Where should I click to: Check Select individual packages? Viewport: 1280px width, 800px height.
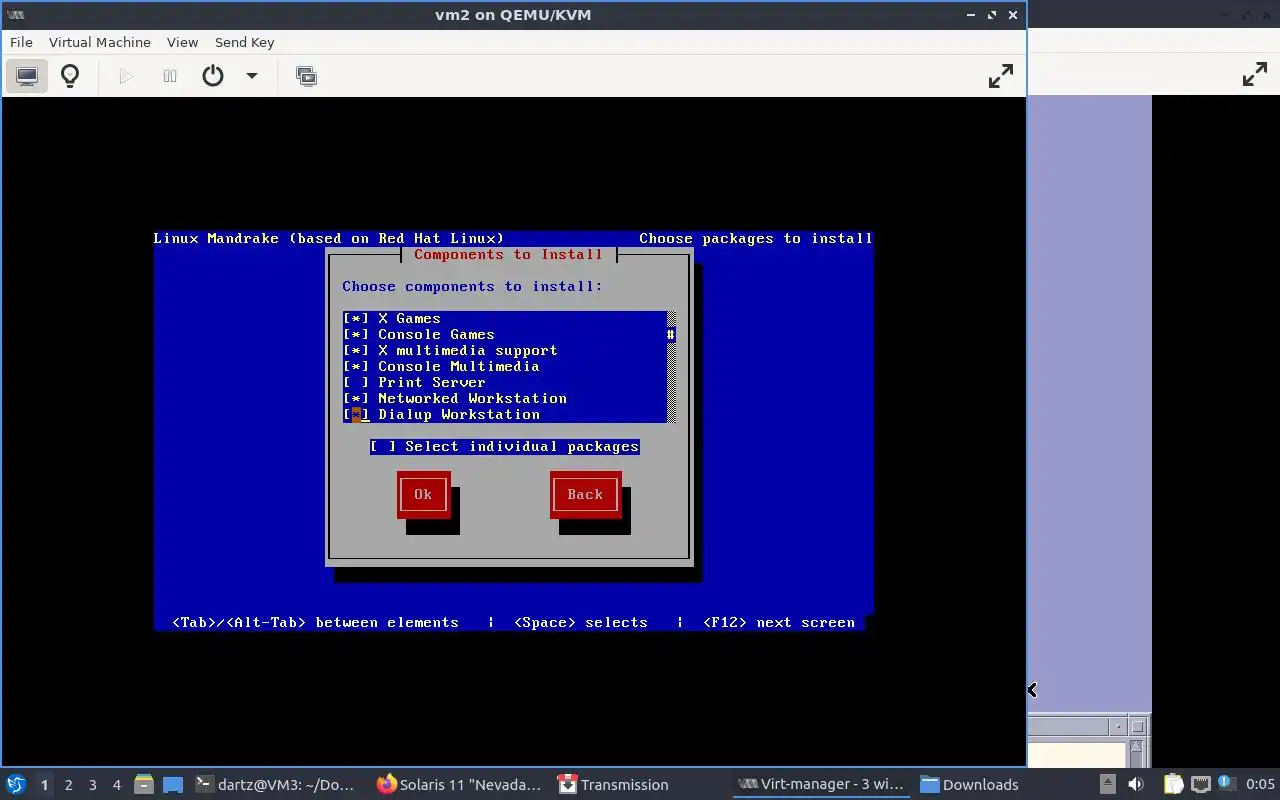point(505,446)
